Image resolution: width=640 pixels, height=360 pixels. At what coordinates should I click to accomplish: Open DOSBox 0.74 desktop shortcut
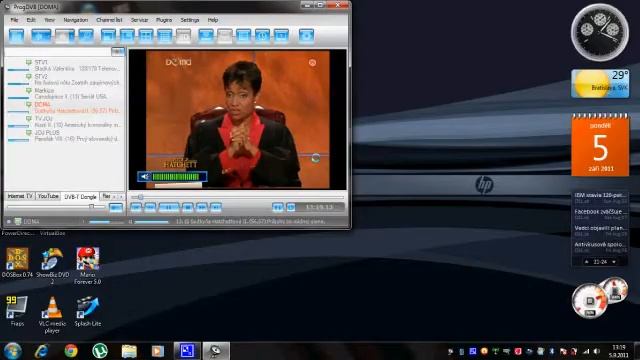pyautogui.click(x=17, y=263)
